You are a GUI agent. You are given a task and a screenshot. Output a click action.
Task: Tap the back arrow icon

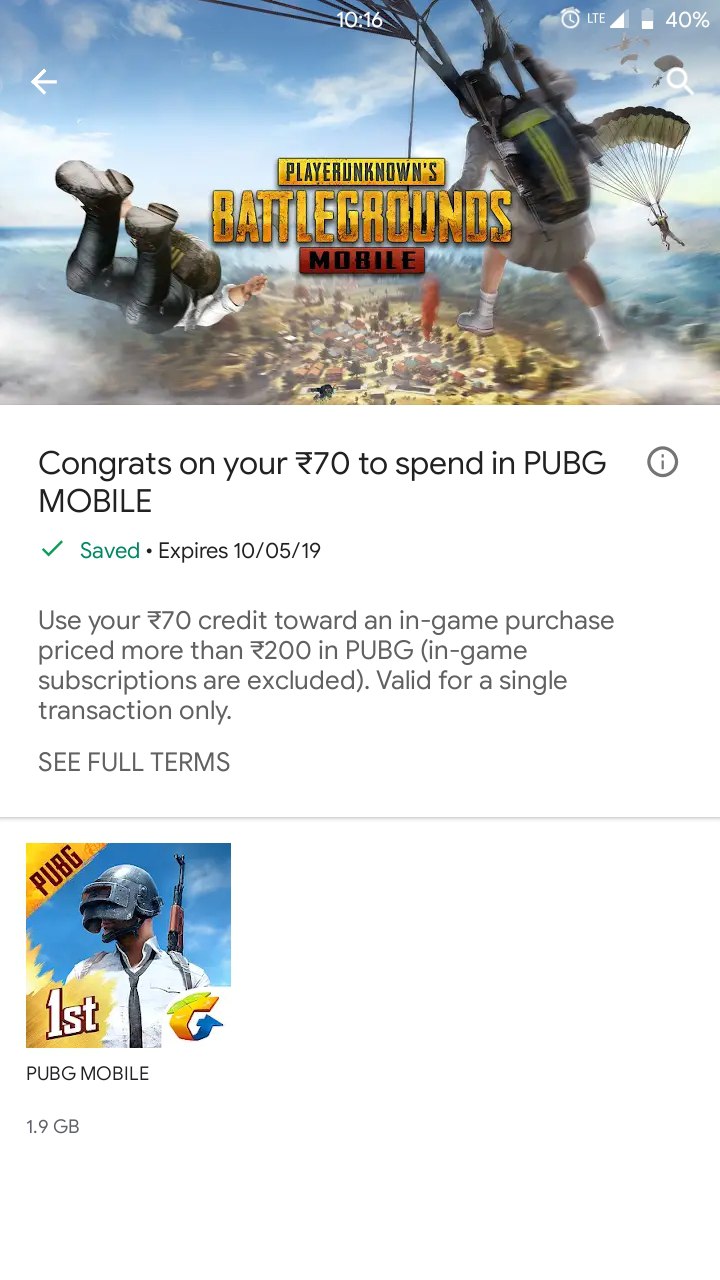(x=44, y=82)
